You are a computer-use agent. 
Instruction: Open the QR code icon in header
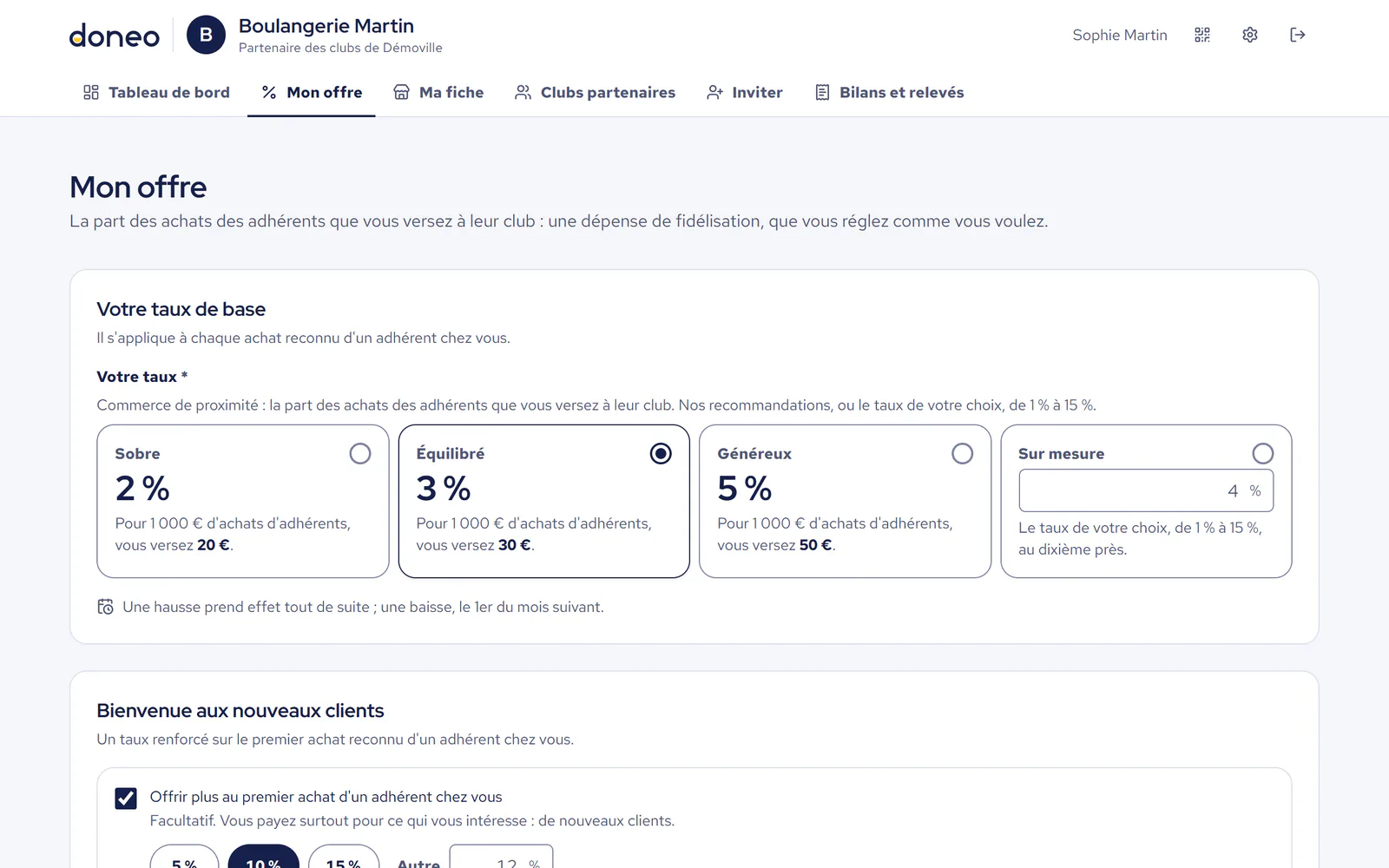[1202, 35]
